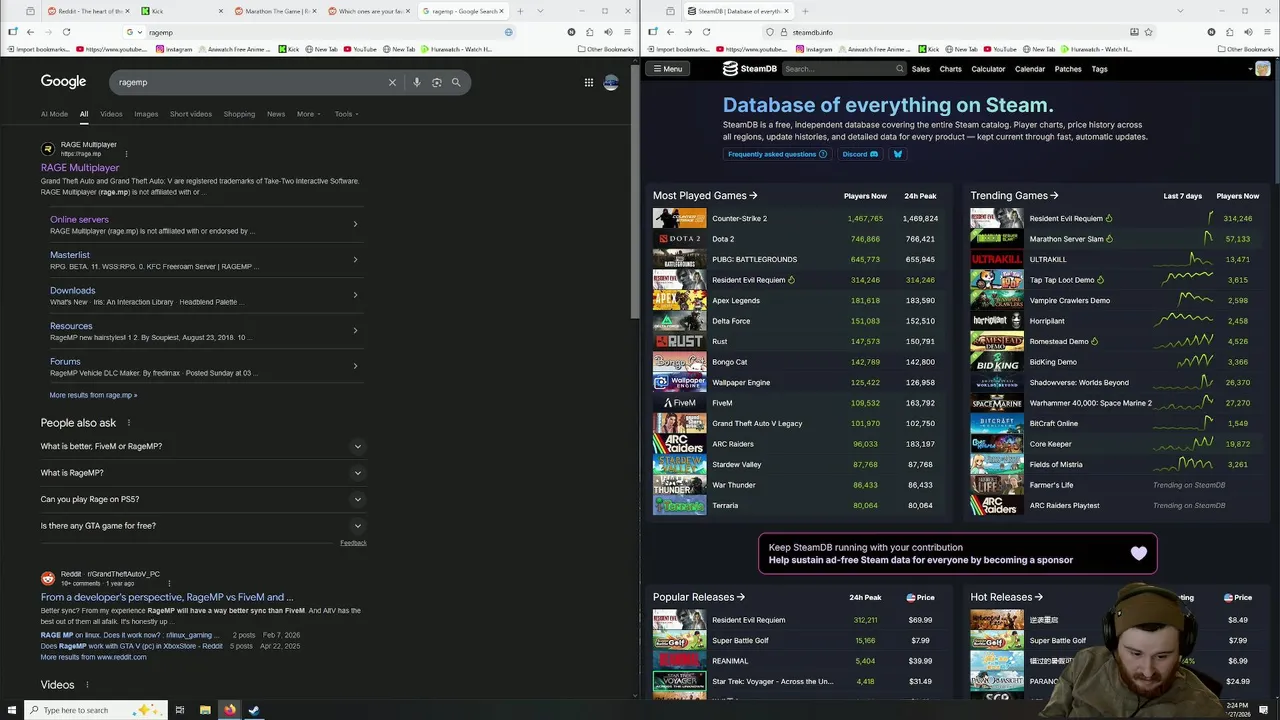Open the Sales item in SteamDB nav
This screenshot has height=720, width=1280.
[x=920, y=69]
